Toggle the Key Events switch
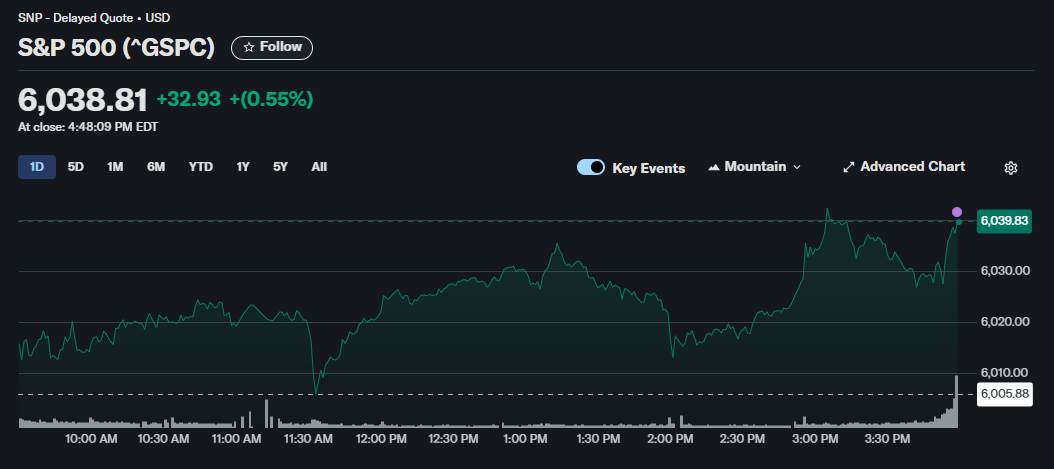 coord(591,167)
